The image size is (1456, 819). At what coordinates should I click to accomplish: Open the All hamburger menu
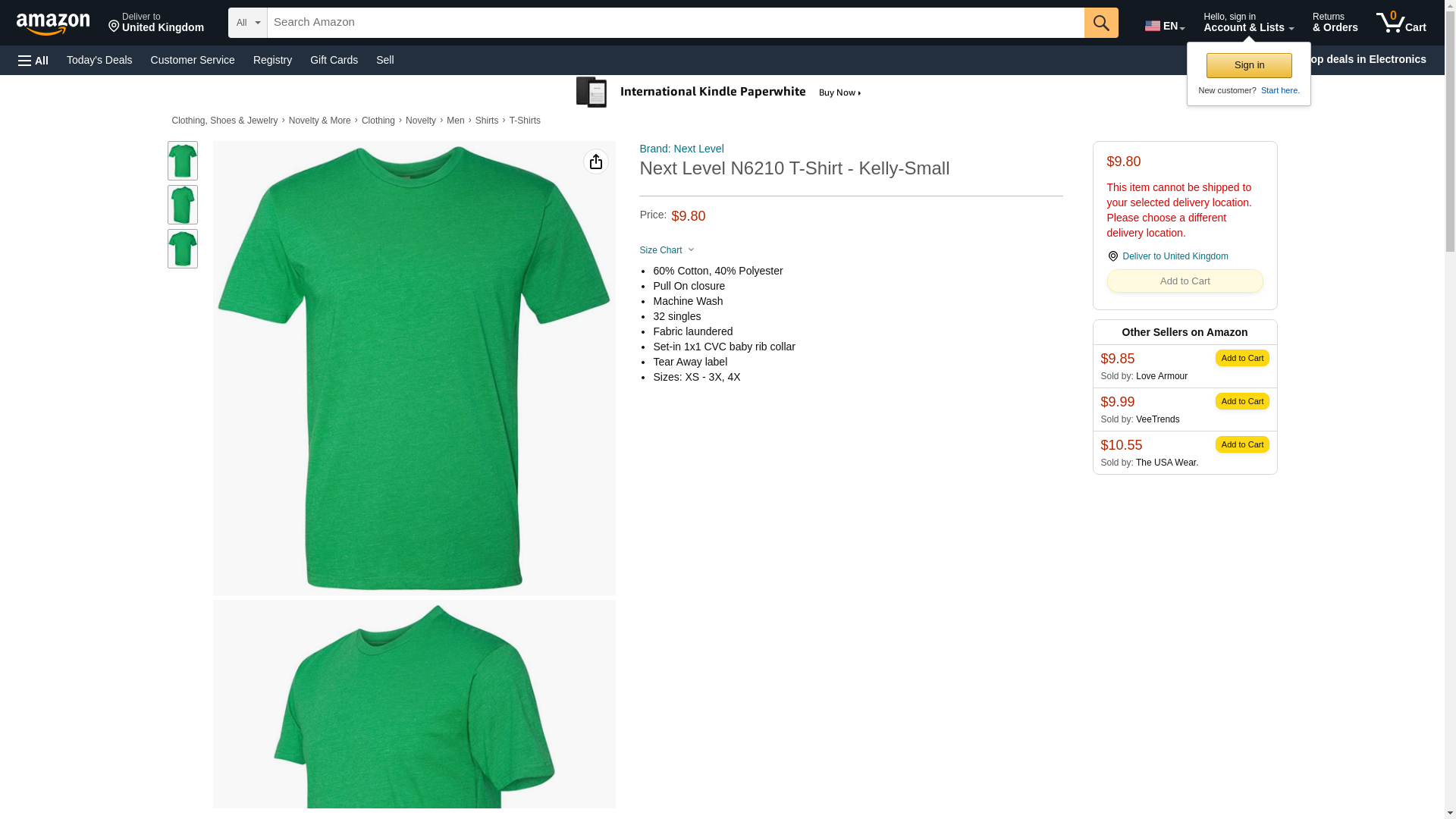click(33, 60)
